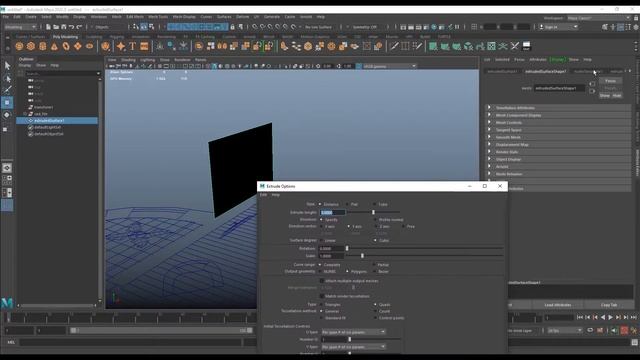Choose the Distance style radio button

pyautogui.click(x=320, y=204)
